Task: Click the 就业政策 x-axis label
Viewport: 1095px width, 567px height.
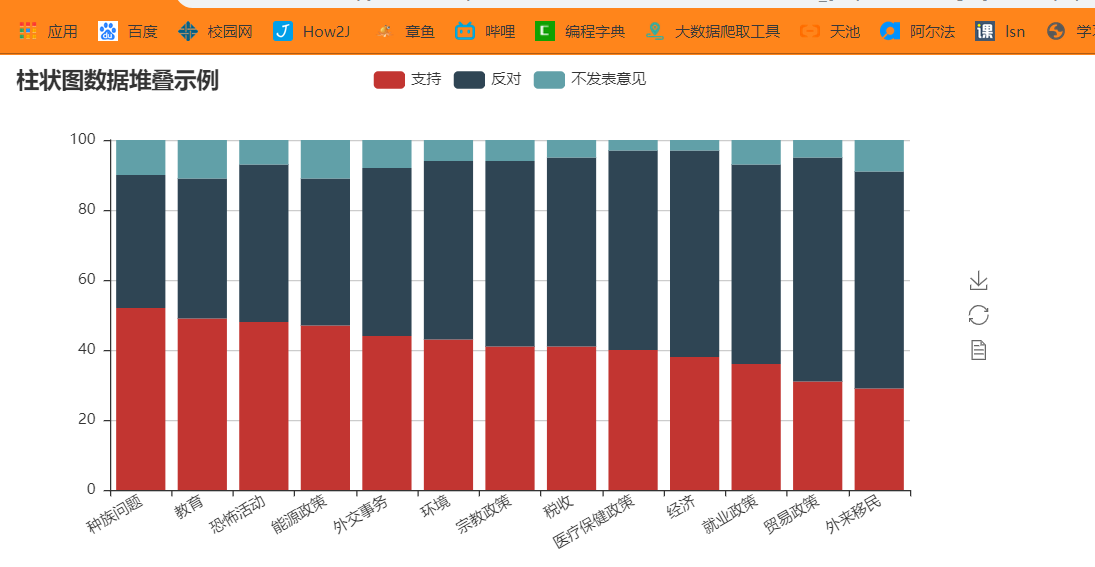Action: pyautogui.click(x=730, y=515)
